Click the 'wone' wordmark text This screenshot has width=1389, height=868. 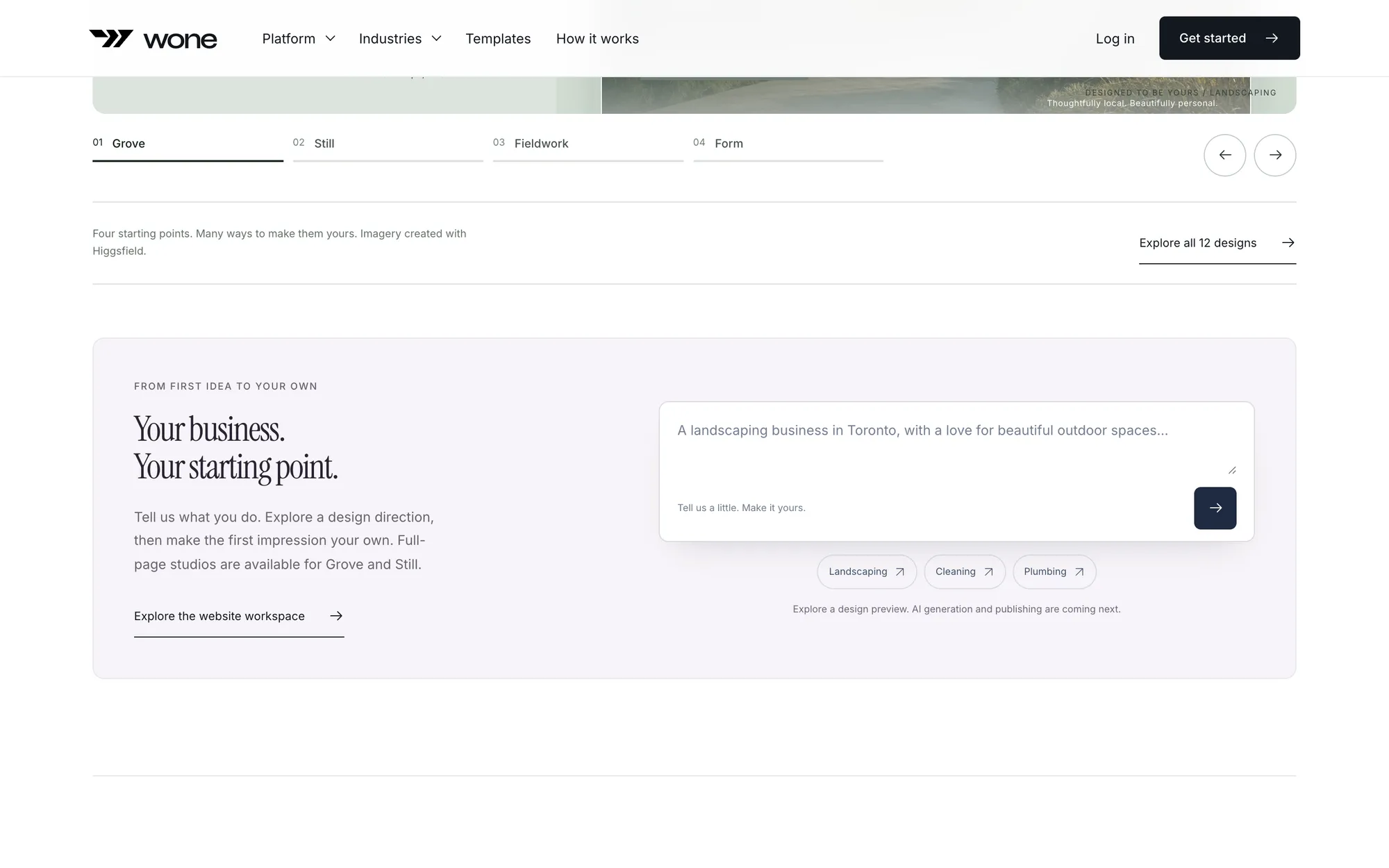point(180,40)
